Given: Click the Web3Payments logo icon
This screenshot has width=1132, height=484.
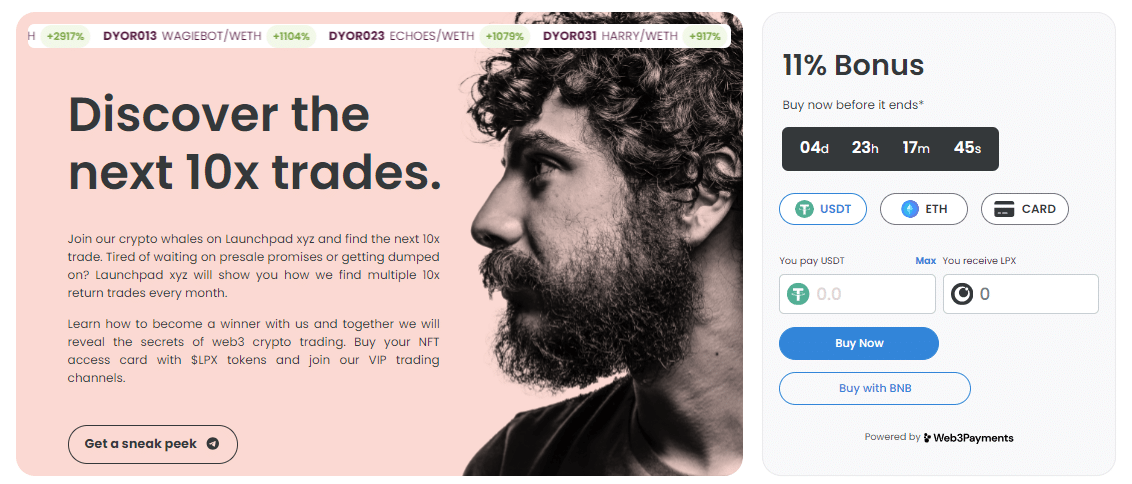Looking at the screenshot, I should click(x=927, y=438).
